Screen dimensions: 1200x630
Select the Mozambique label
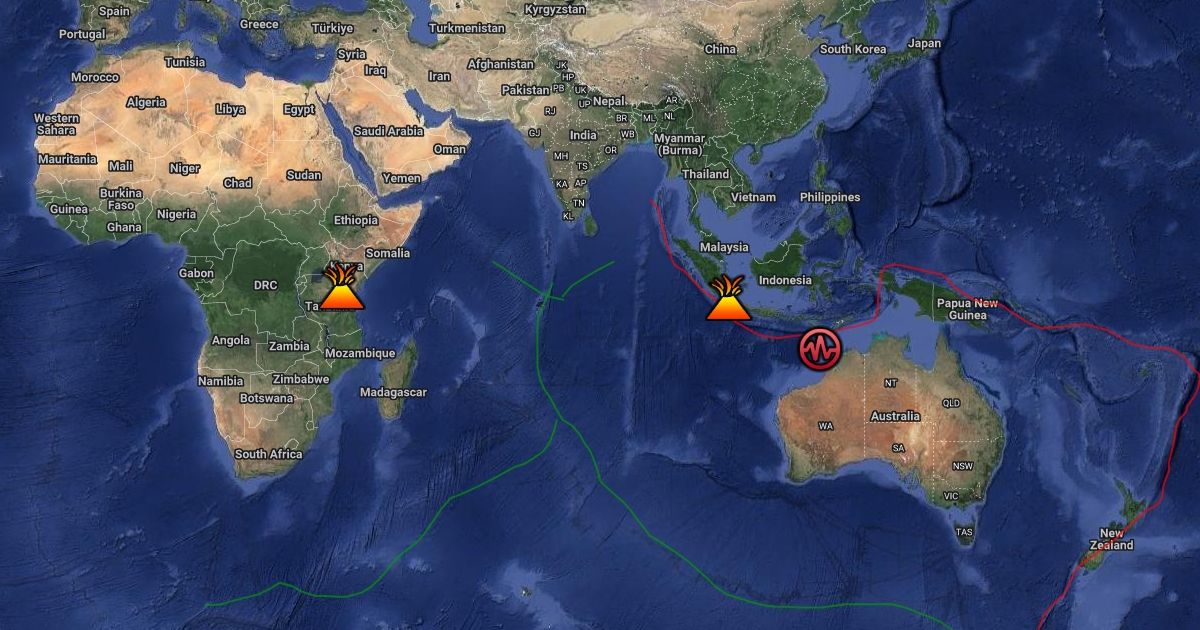click(x=360, y=353)
